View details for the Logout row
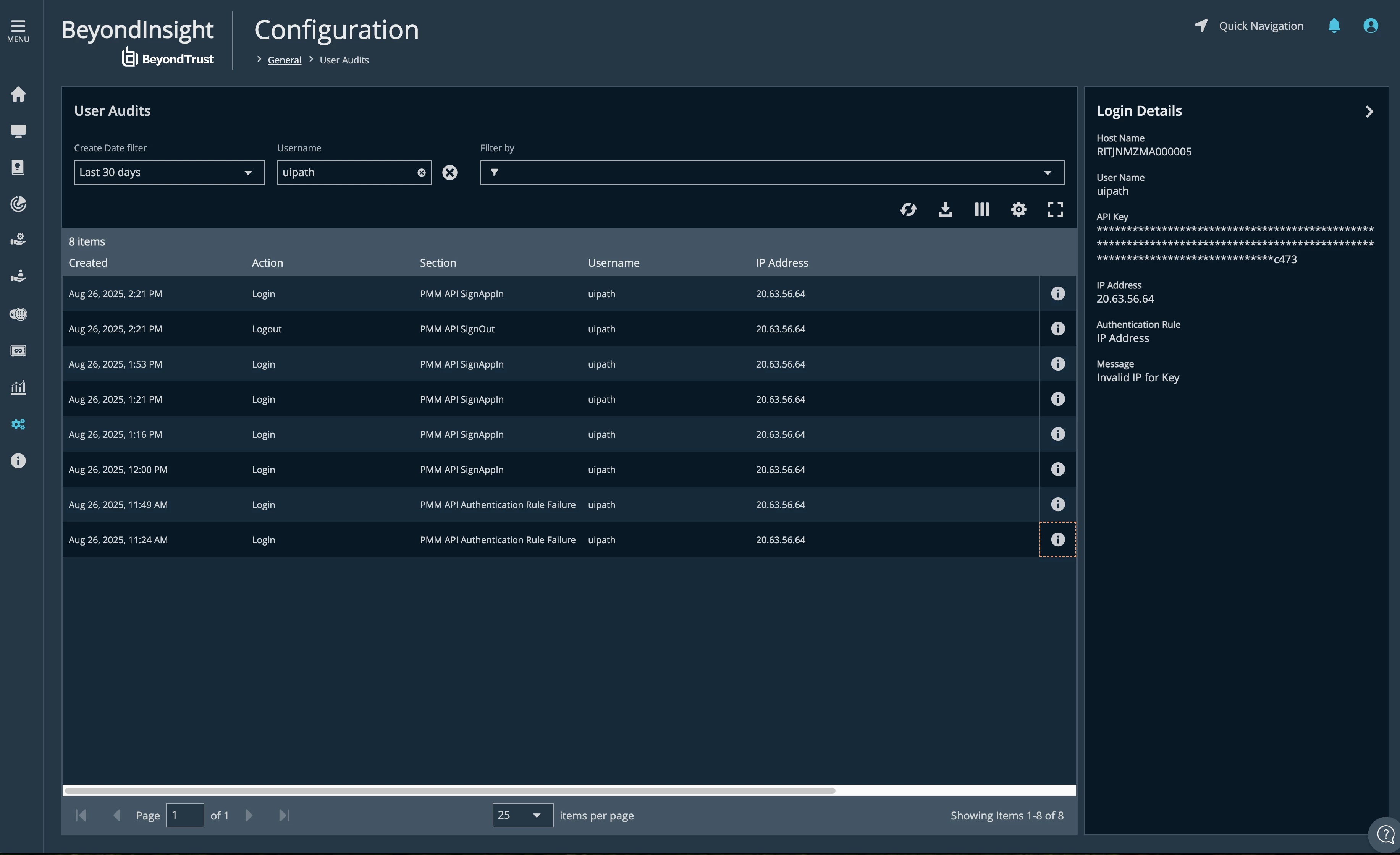 click(1057, 329)
